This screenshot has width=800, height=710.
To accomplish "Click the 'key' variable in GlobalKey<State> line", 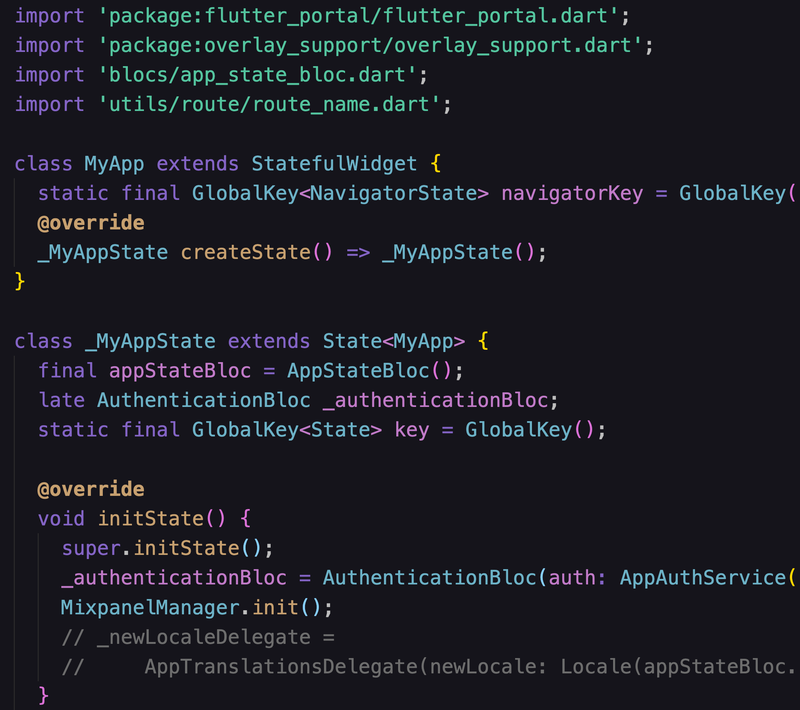I will point(414,430).
